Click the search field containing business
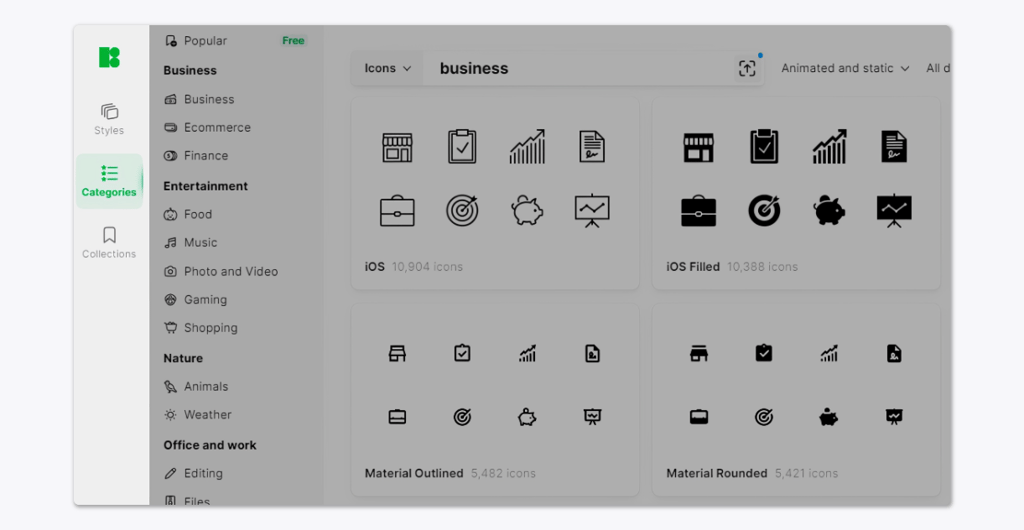The width and height of the screenshot is (1024, 530). 578,68
